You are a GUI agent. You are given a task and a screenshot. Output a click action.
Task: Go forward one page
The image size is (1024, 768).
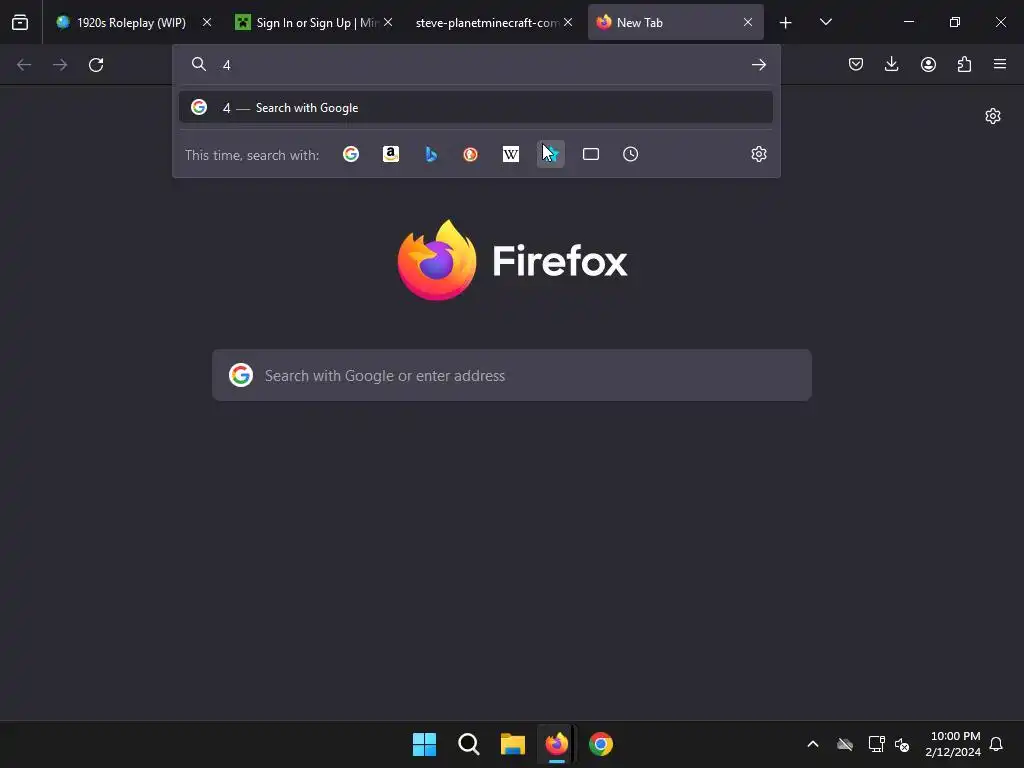pos(60,65)
